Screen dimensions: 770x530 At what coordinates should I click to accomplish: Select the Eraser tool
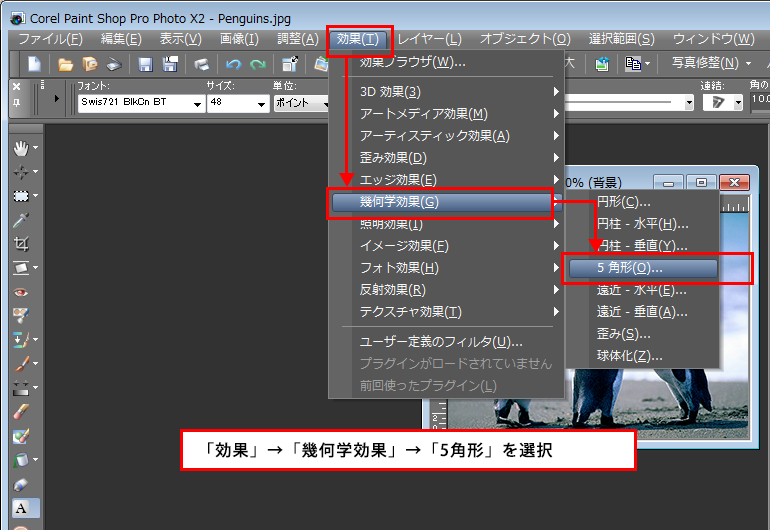click(21, 412)
